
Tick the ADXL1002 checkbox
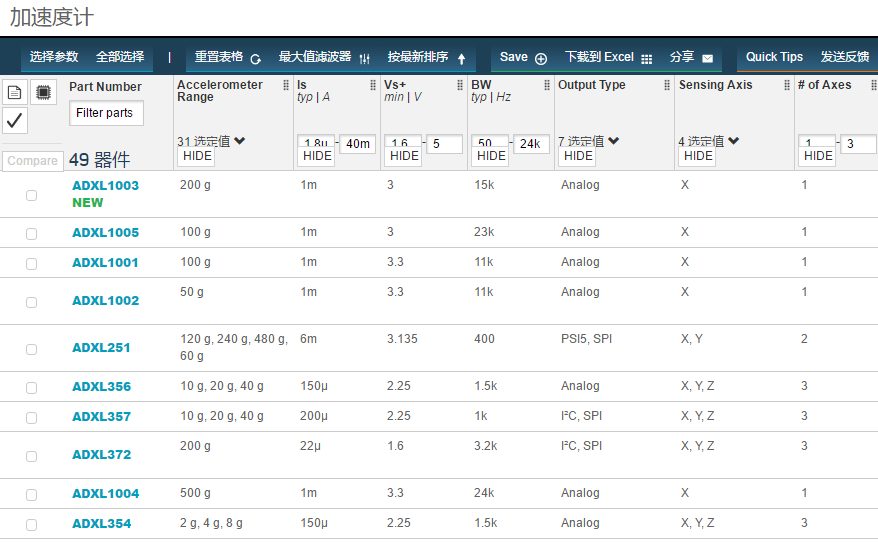(31, 302)
